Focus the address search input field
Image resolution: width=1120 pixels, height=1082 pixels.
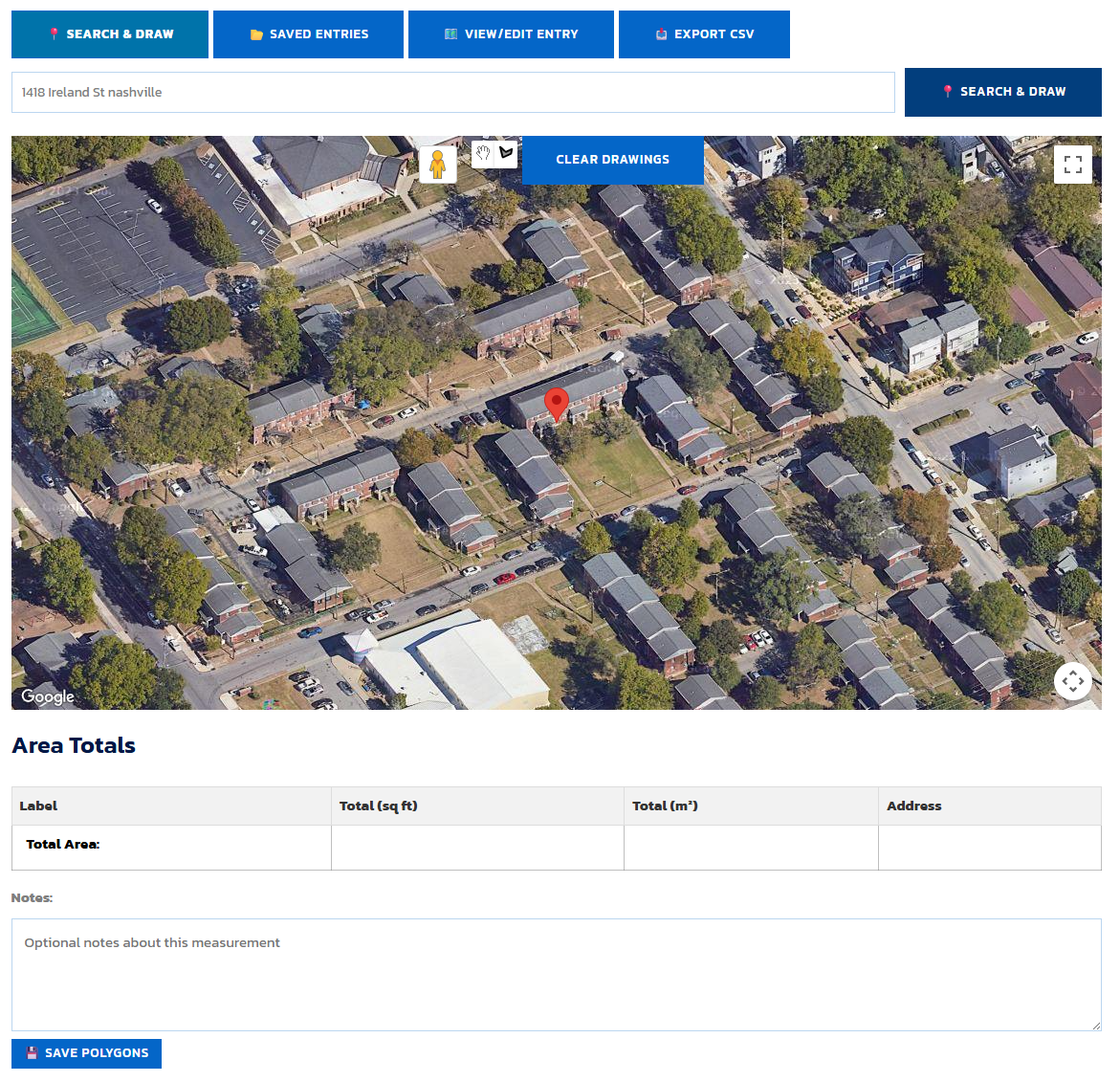[452, 93]
